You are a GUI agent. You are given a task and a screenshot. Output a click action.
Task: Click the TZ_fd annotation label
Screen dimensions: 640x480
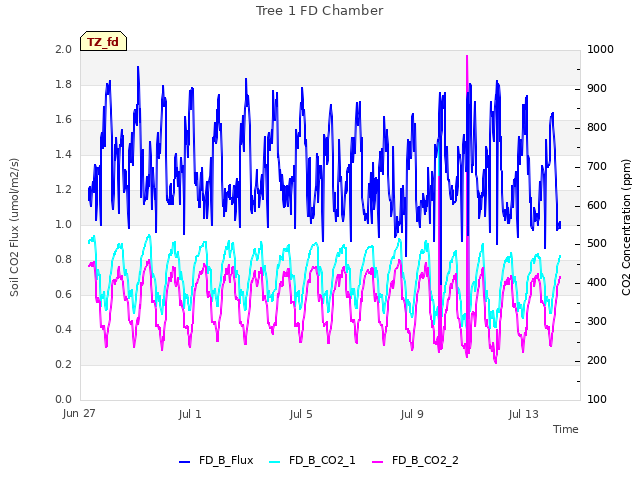pos(103,42)
